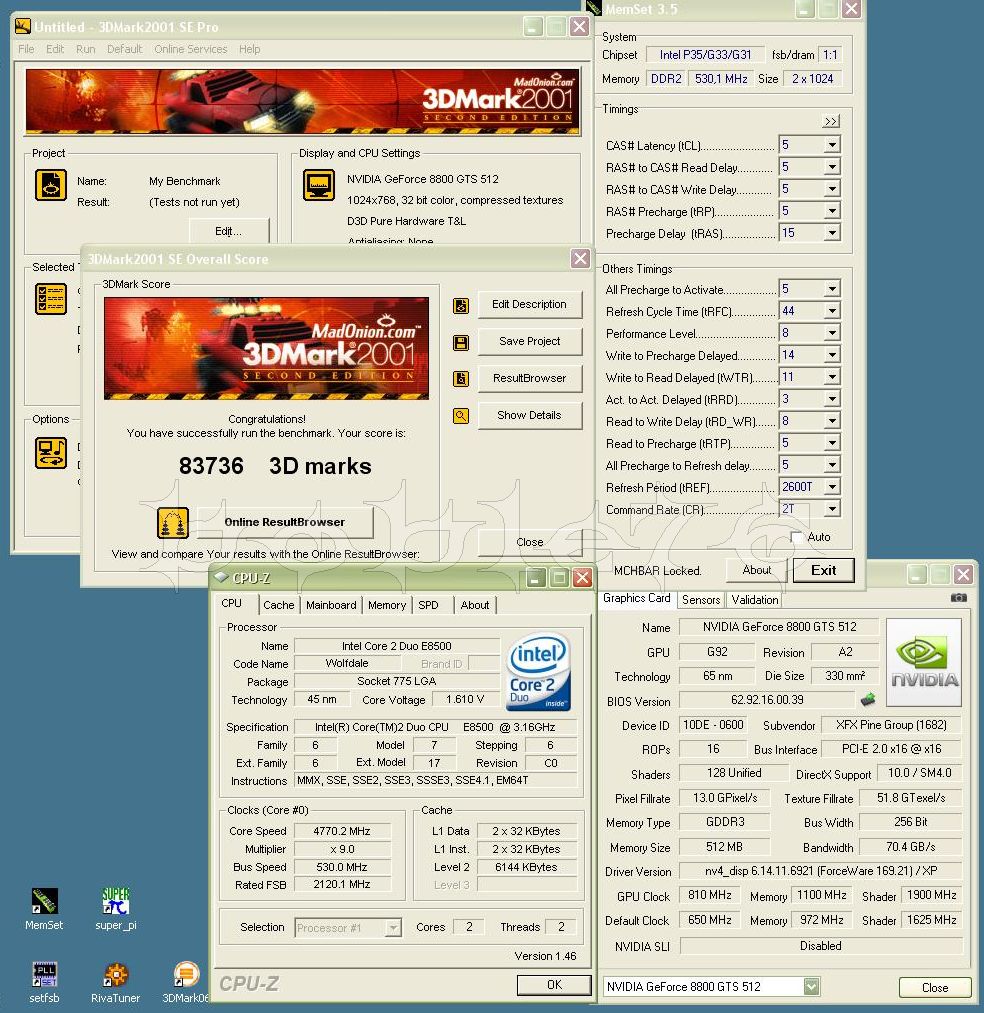Switch to the SPD tab in CPU-Z

(428, 605)
